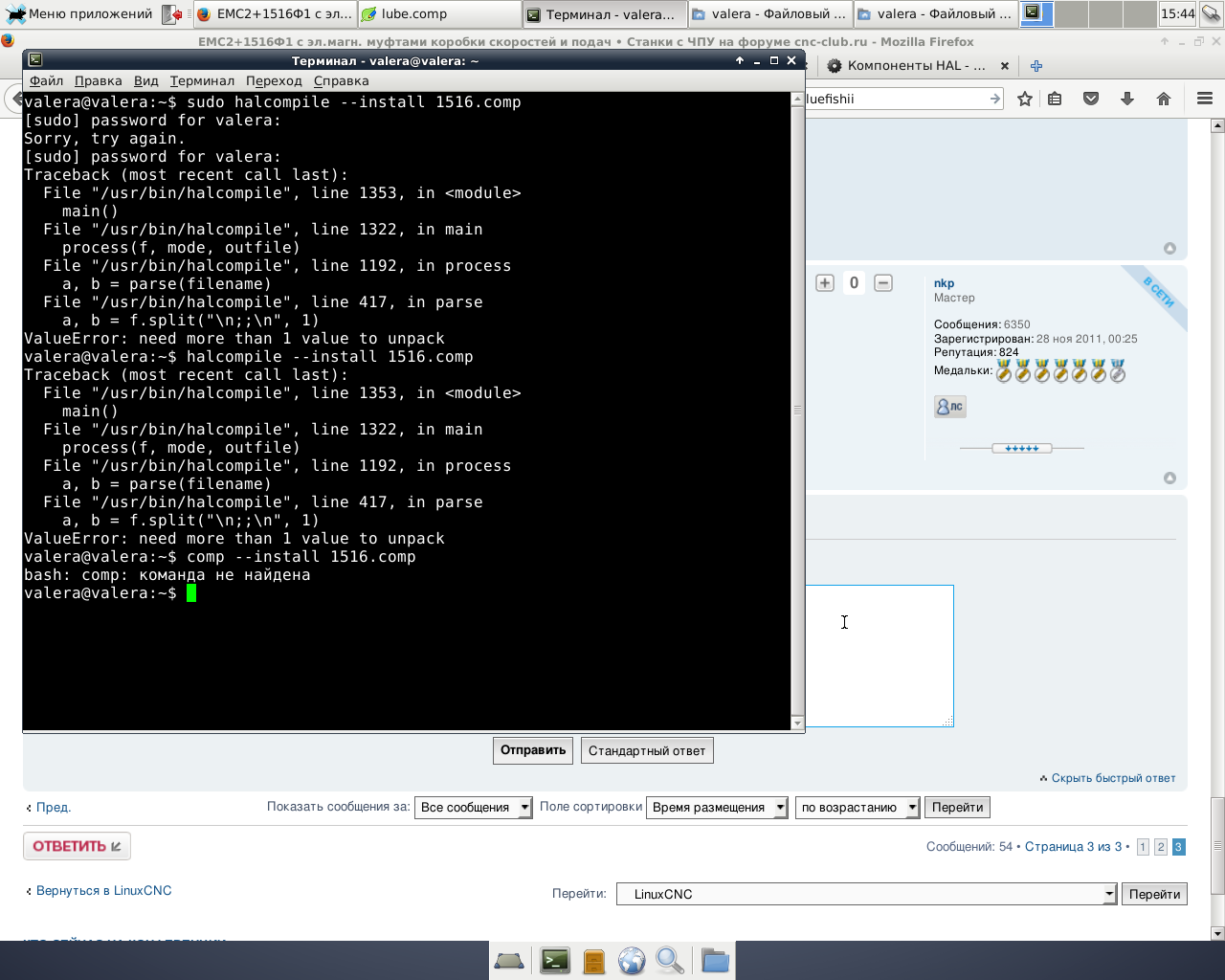Open the application finder magnifier icon

click(670, 960)
